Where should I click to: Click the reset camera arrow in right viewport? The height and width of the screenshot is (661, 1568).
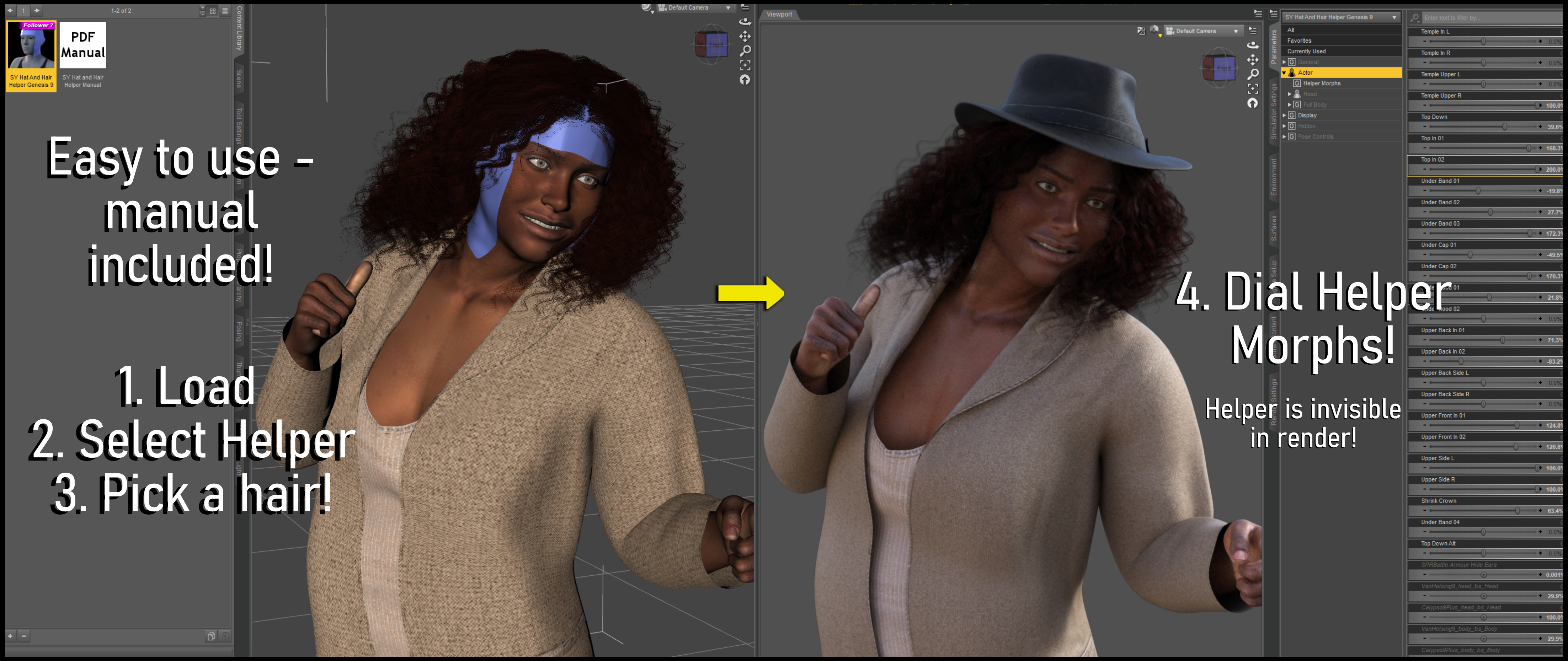(1252, 103)
